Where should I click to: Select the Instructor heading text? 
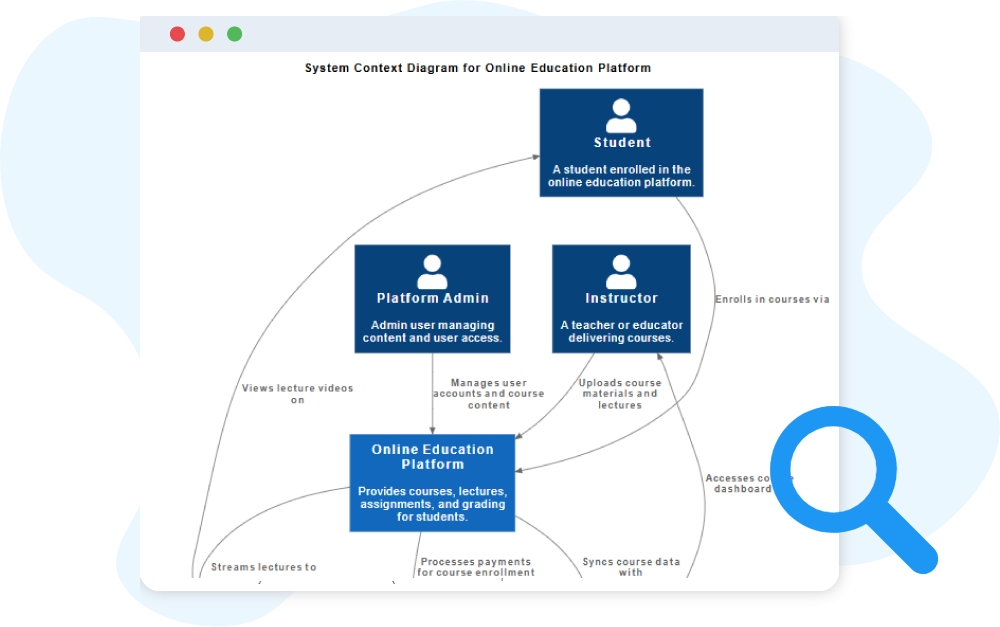[621, 299]
